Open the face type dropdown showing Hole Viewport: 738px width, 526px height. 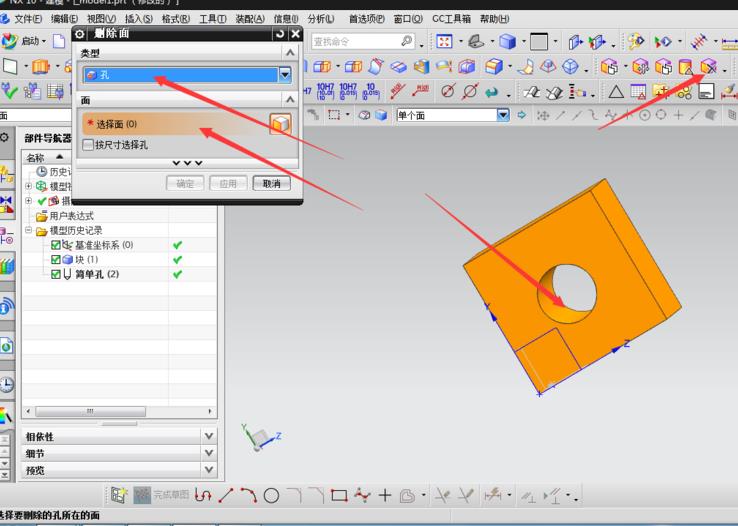pos(285,75)
